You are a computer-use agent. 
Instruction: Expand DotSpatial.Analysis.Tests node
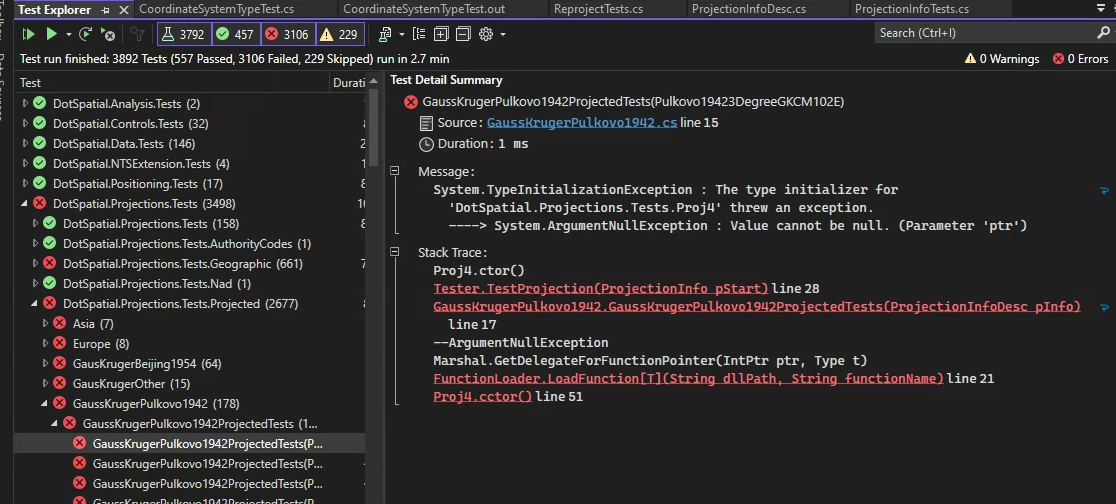pos(26,103)
